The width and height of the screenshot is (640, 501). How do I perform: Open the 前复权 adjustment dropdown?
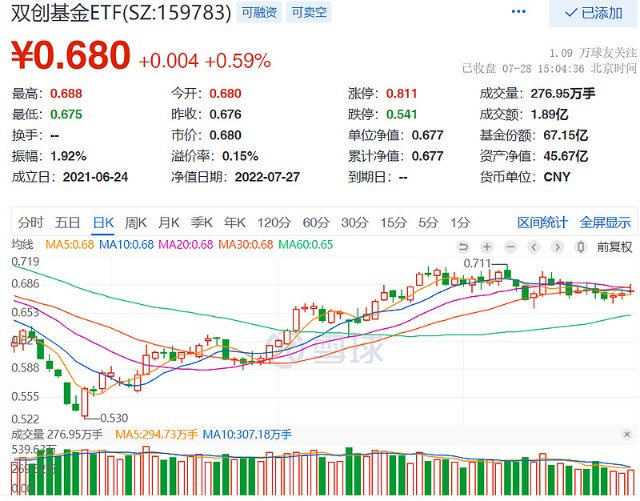[614, 247]
